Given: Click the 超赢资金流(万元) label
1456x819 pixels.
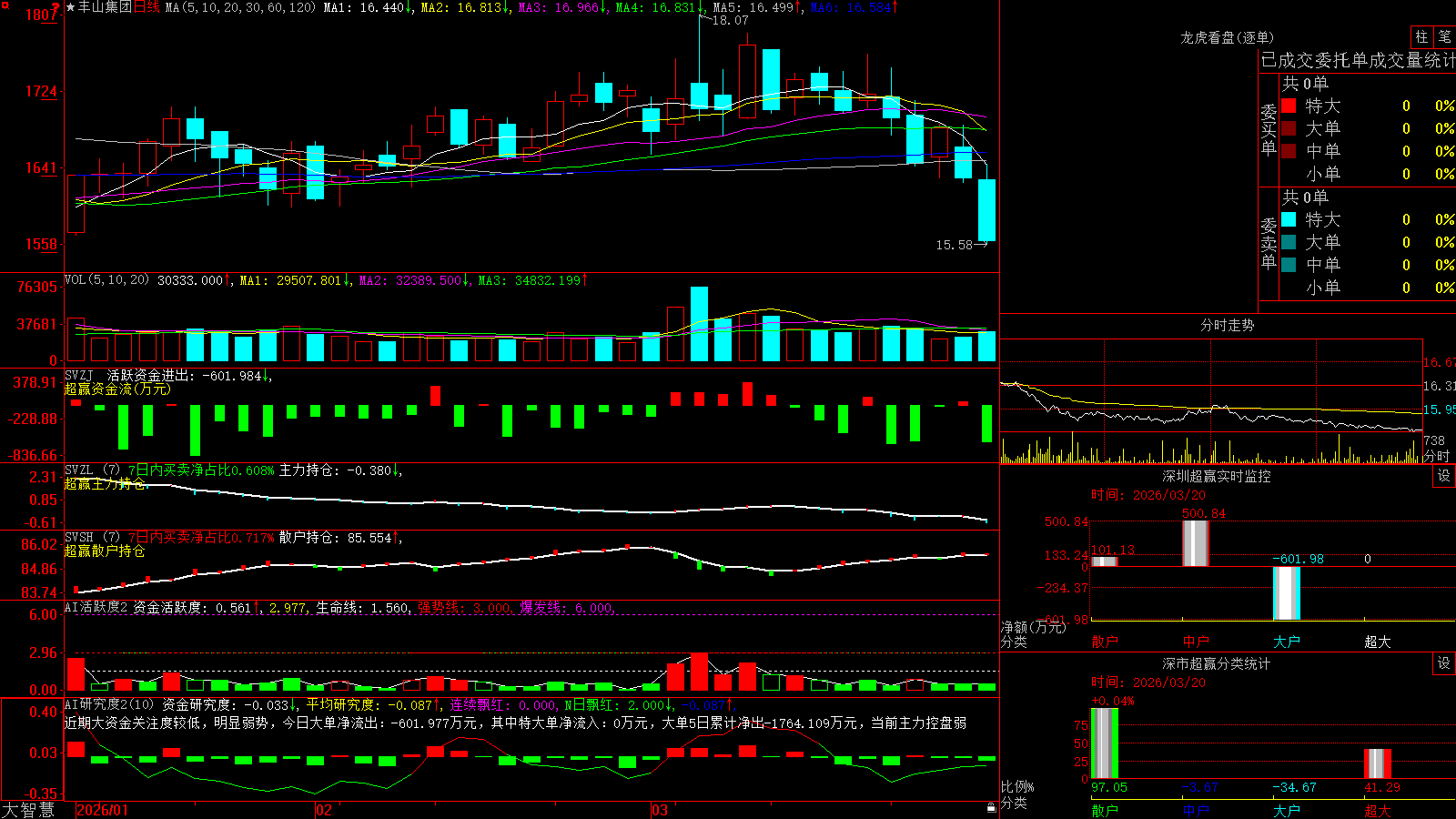Looking at the screenshot, I should click(117, 389).
